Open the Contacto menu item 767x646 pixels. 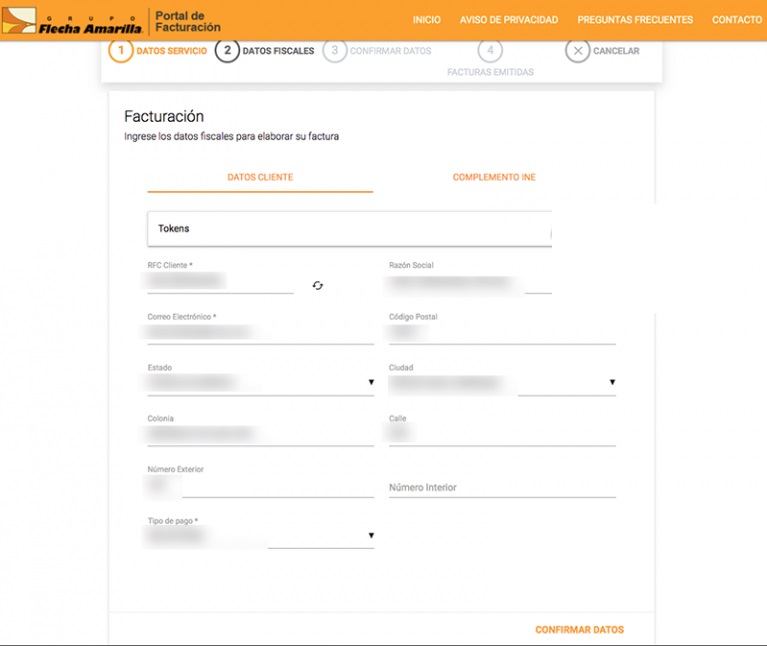(737, 20)
